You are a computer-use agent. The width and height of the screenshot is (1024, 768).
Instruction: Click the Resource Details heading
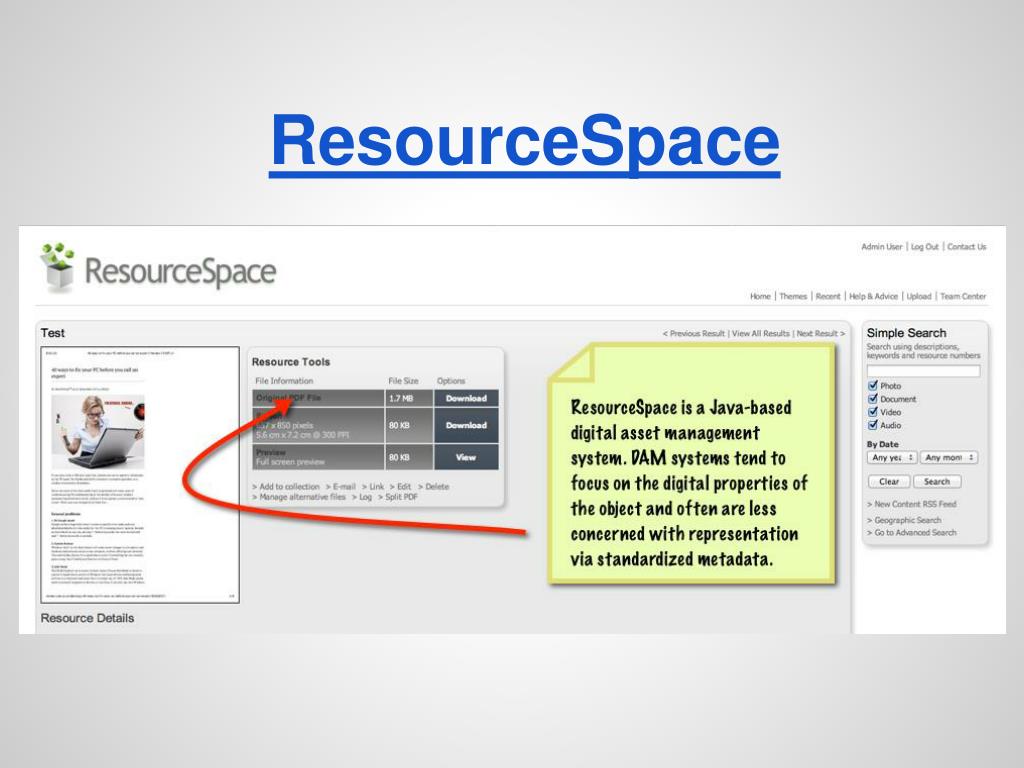tap(88, 618)
